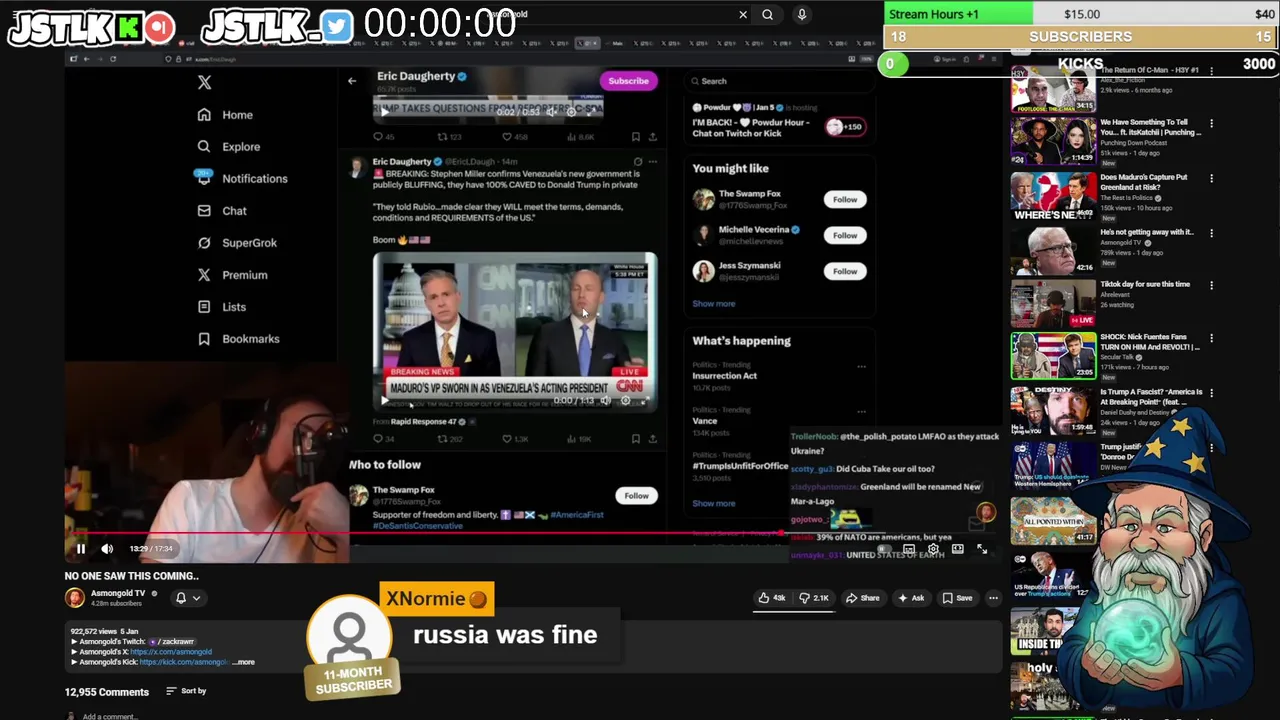Screen dimensions: 1280x720
Task: Open YouTube player settings gear
Action: (933, 549)
